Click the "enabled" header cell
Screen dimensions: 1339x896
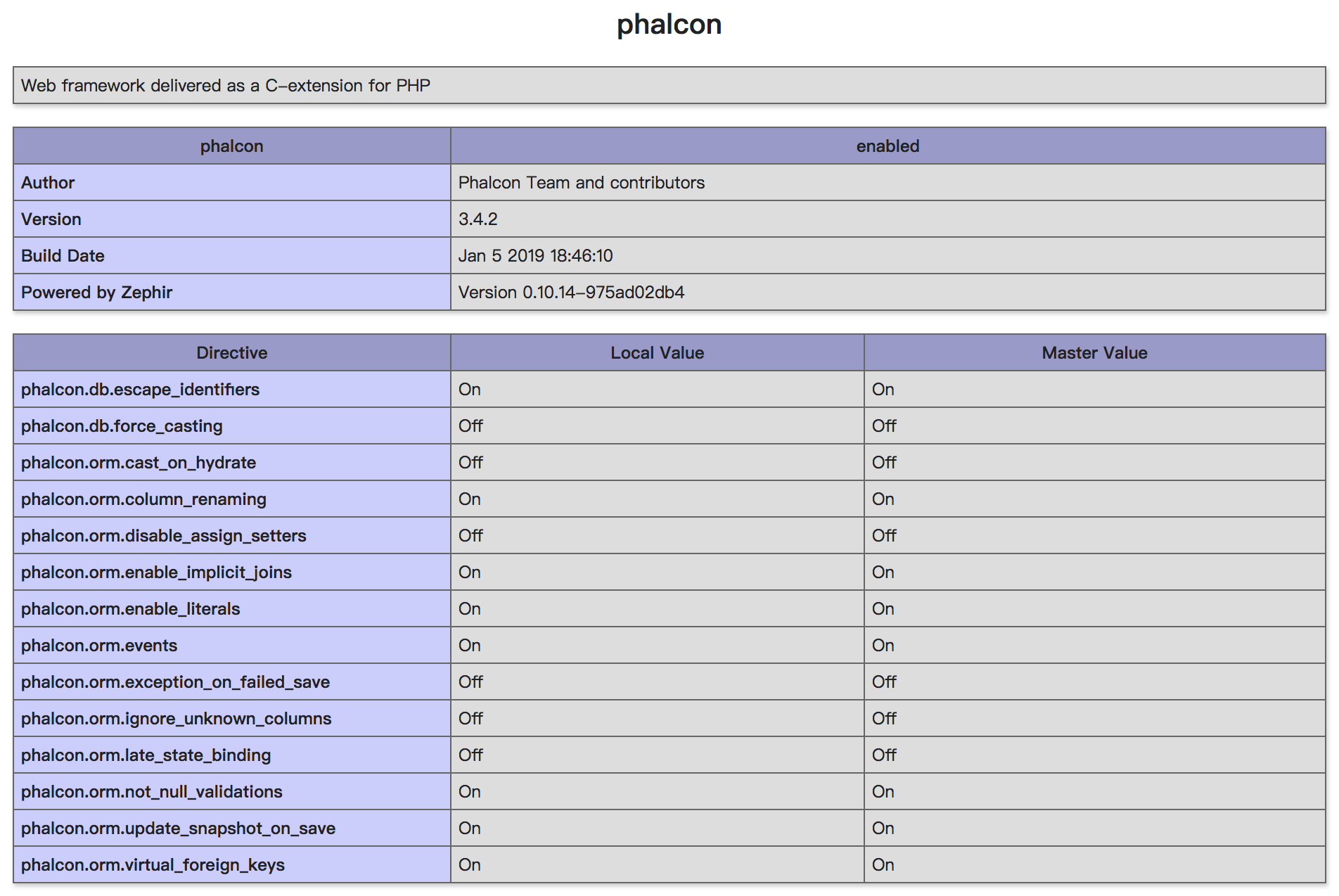(888, 146)
